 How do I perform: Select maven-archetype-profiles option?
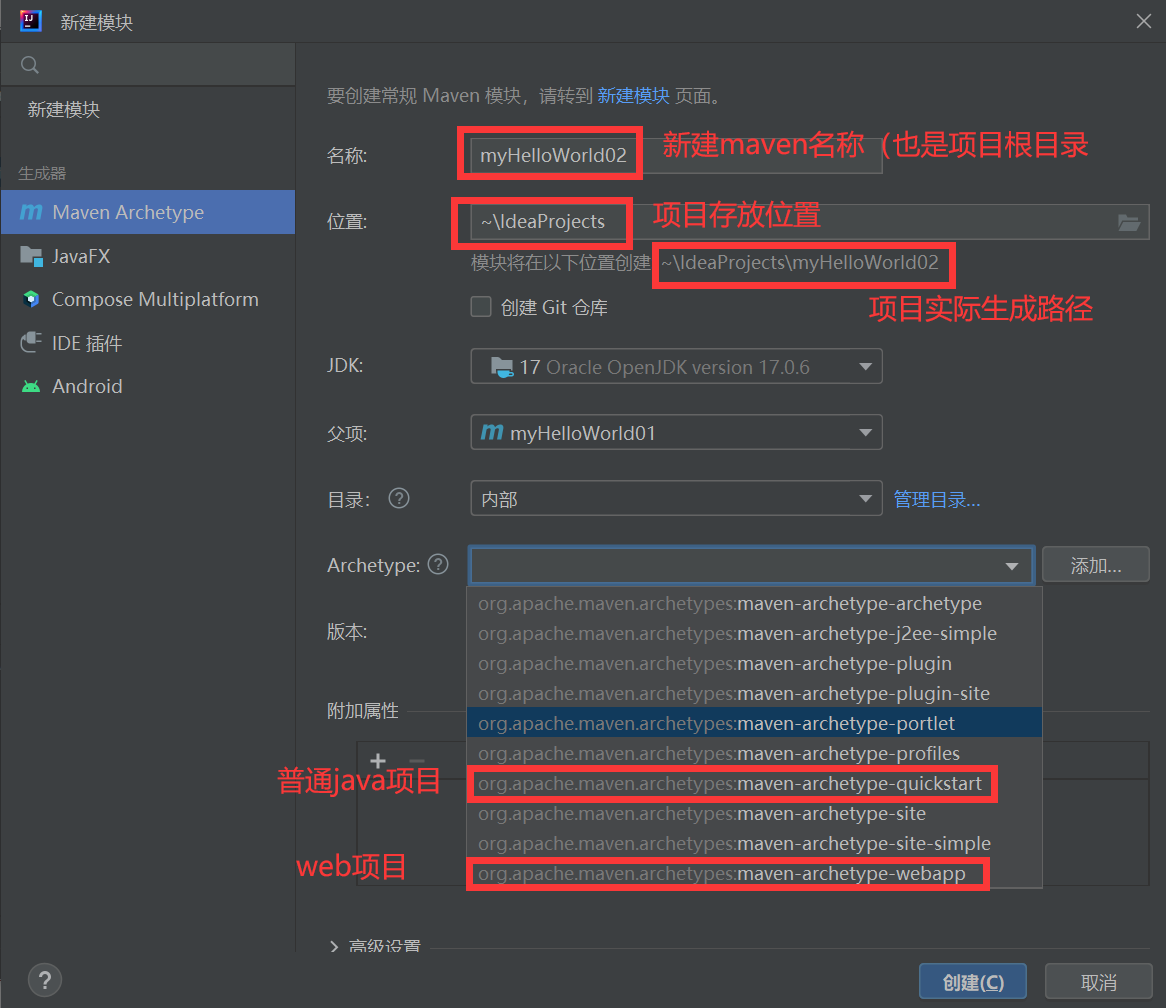click(754, 753)
